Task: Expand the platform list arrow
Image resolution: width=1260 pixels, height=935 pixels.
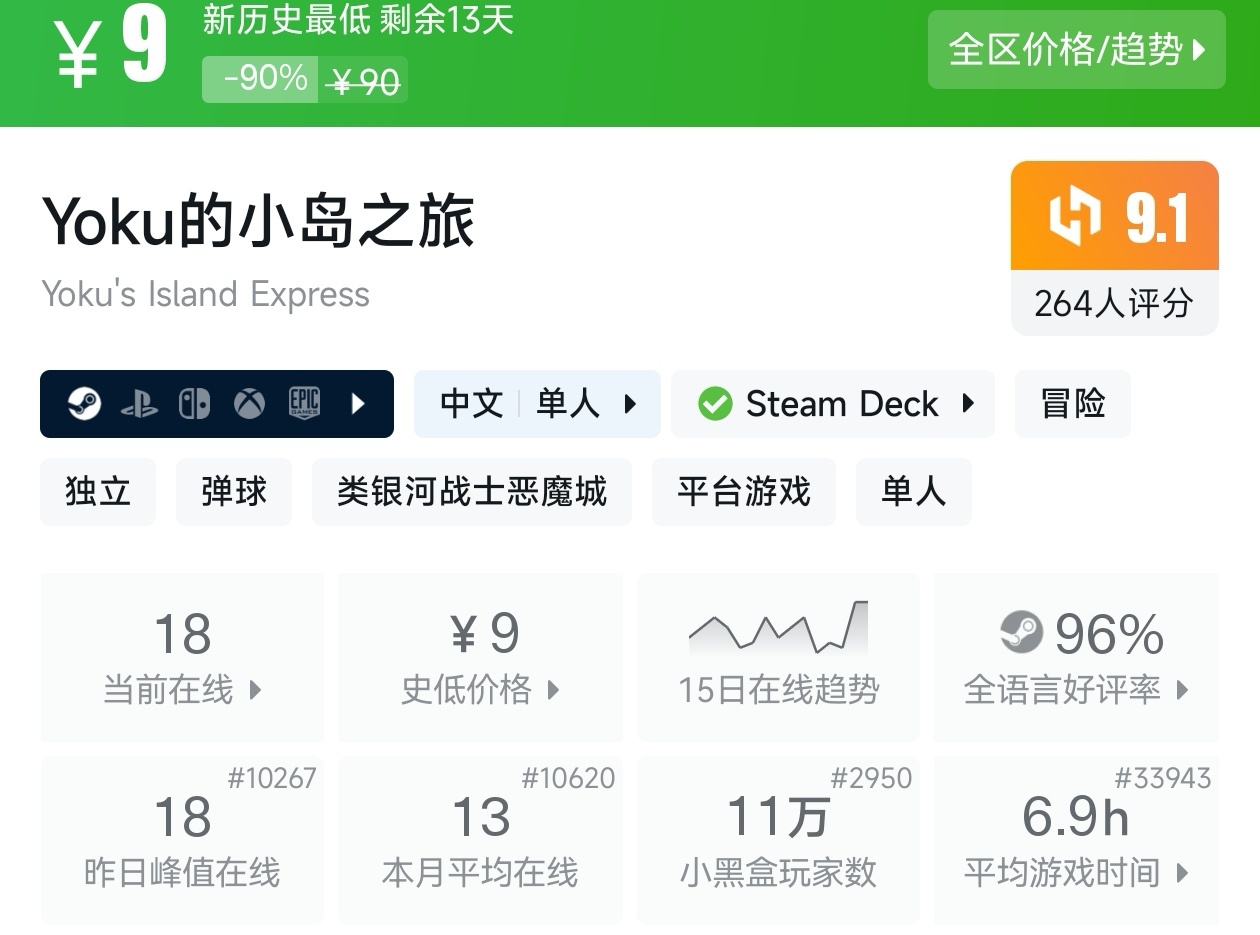Action: click(358, 404)
